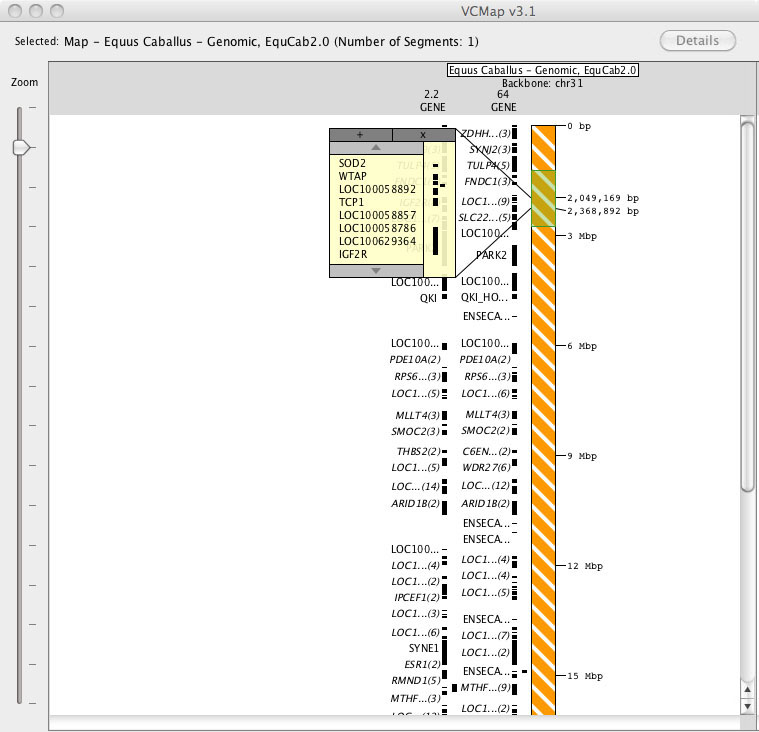The image size is (759, 732).
Task: Click the IPCEF1(2) gene label
Action: 417,597
